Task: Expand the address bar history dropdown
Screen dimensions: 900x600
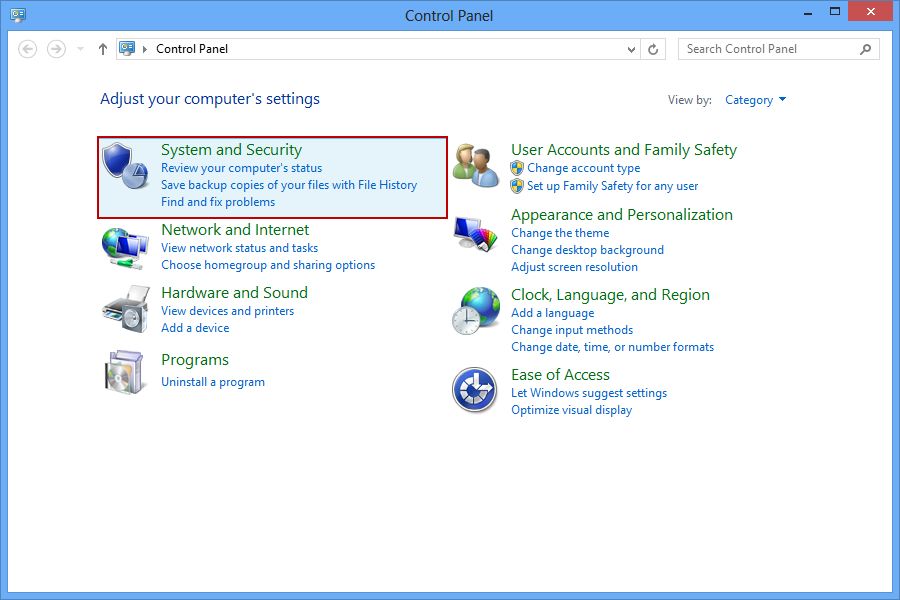Action: [x=631, y=49]
